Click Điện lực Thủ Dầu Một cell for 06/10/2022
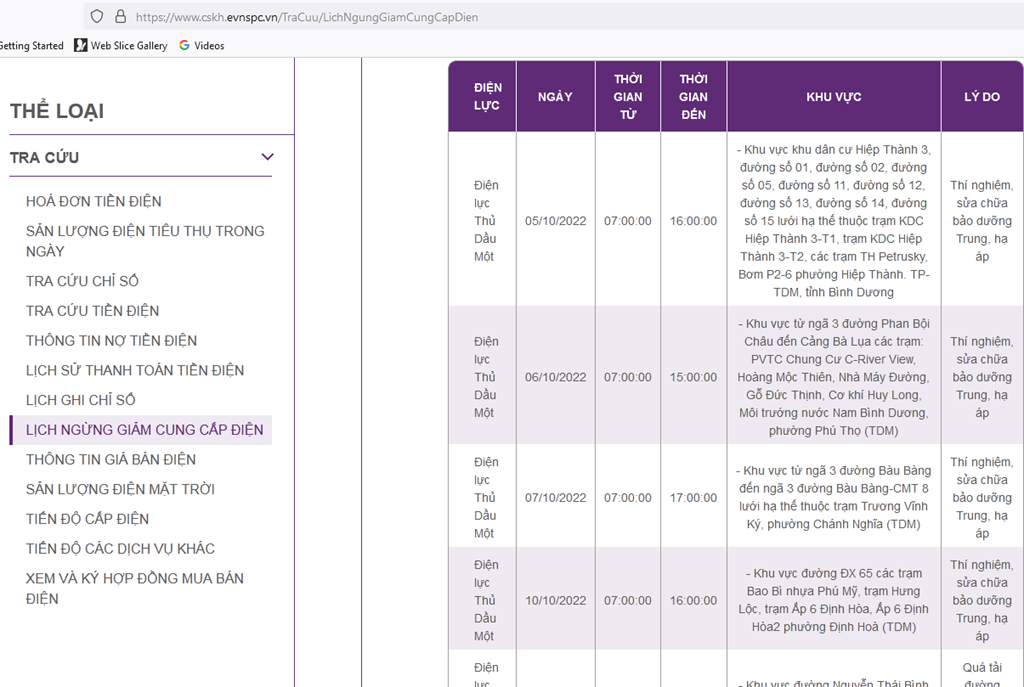 (485, 377)
